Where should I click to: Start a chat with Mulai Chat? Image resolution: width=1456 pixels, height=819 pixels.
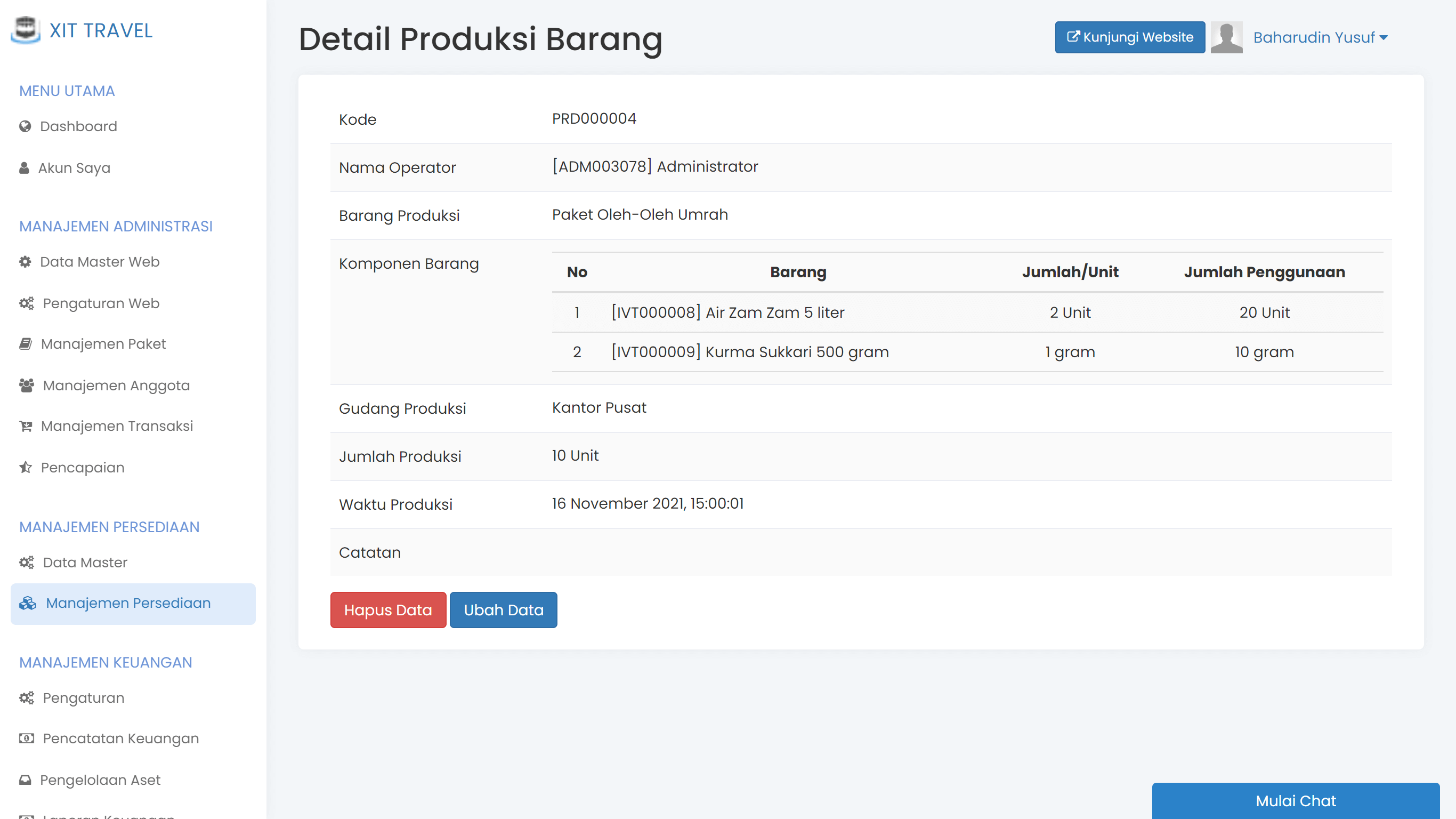tap(1296, 801)
